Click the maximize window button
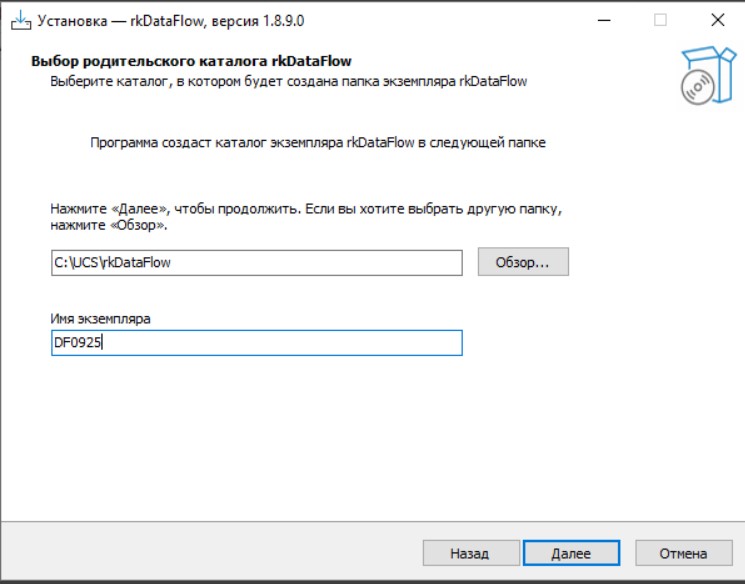The width and height of the screenshot is (745, 584). click(x=660, y=19)
